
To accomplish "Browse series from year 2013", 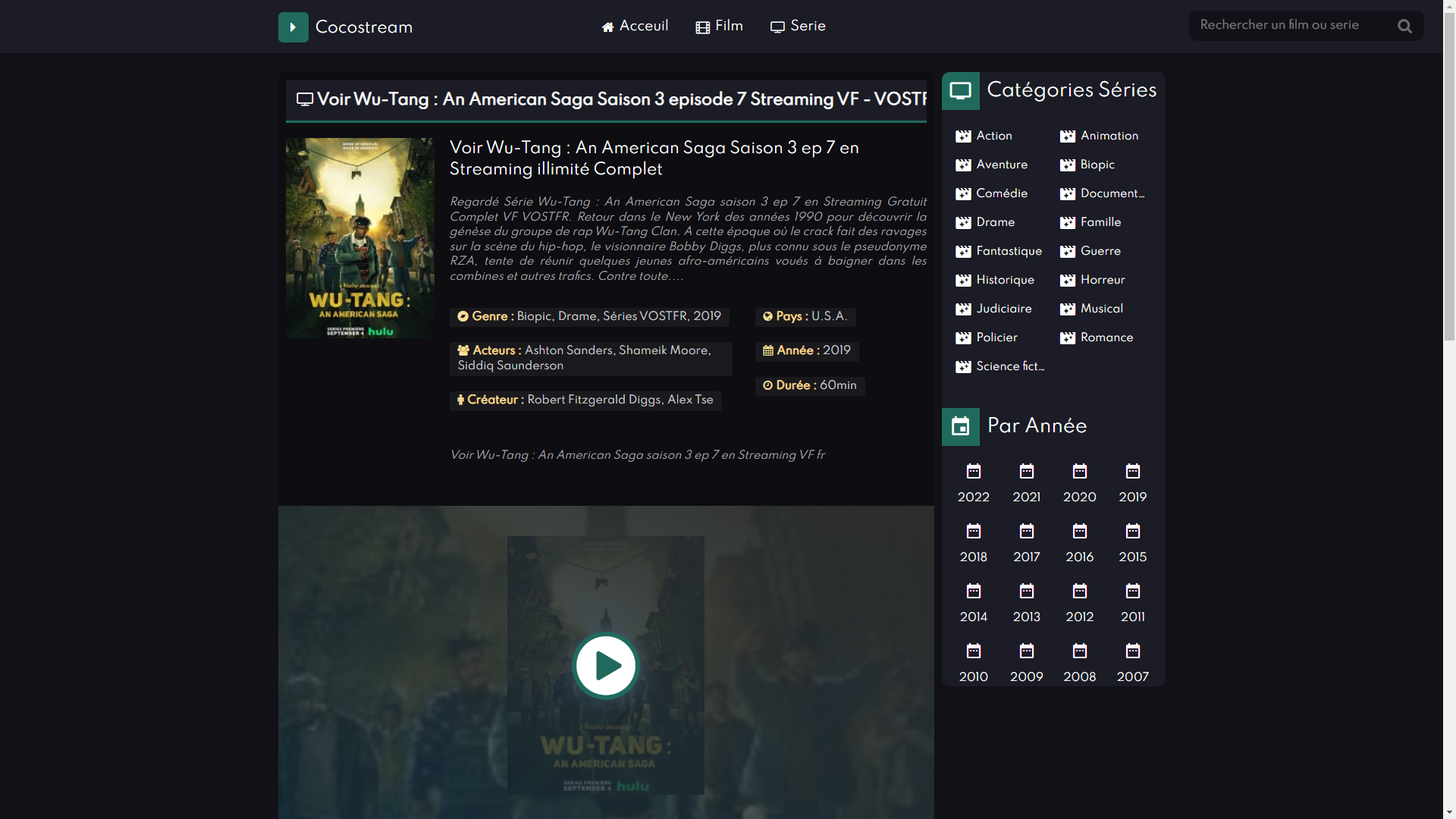I will (x=1027, y=617).
